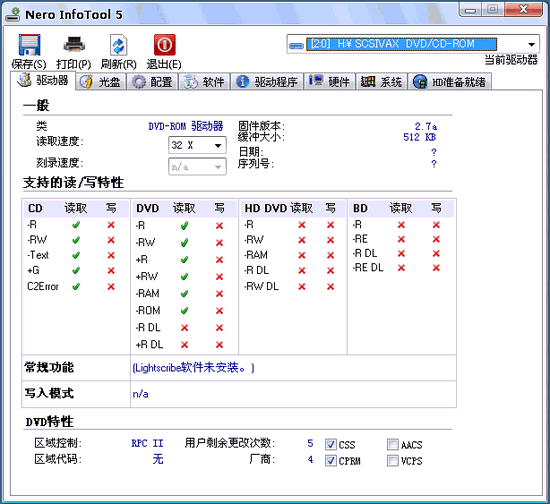Switch to the 配置 configuration tab

[152, 82]
